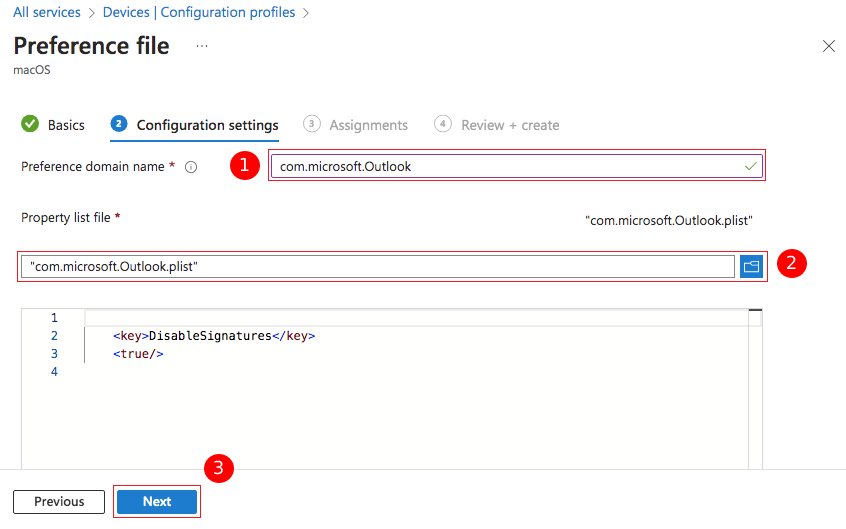Viewport: 846px width, 529px height.
Task: Click the green checkmark icon beside Basics
Action: [30, 125]
